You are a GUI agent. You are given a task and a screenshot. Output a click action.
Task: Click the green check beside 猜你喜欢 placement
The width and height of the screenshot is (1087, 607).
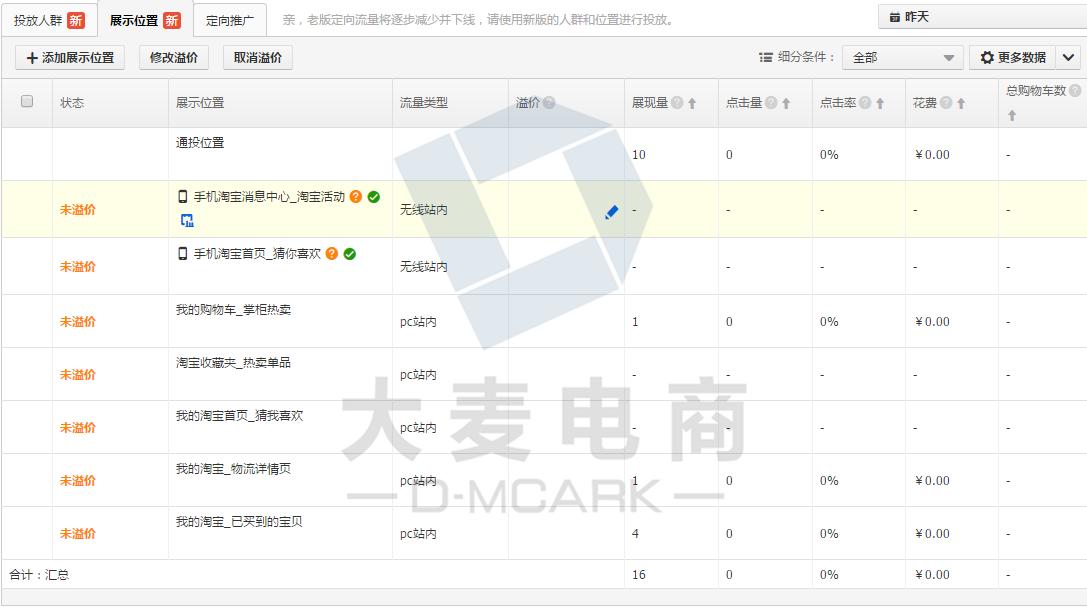coord(349,252)
